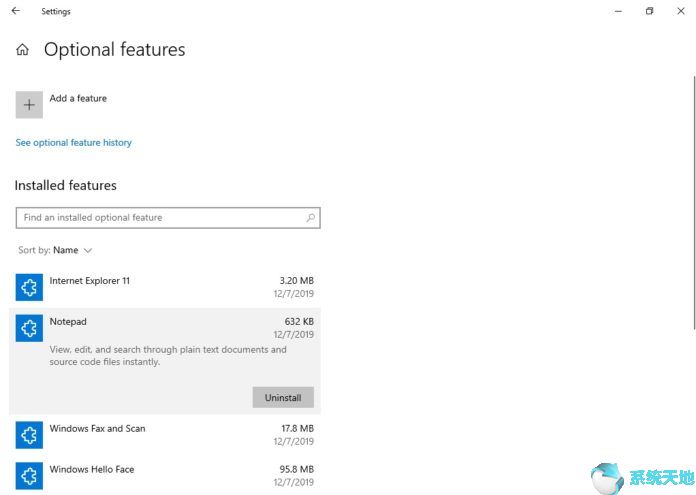Click the Optional features page title
The image size is (696, 495).
tap(115, 49)
